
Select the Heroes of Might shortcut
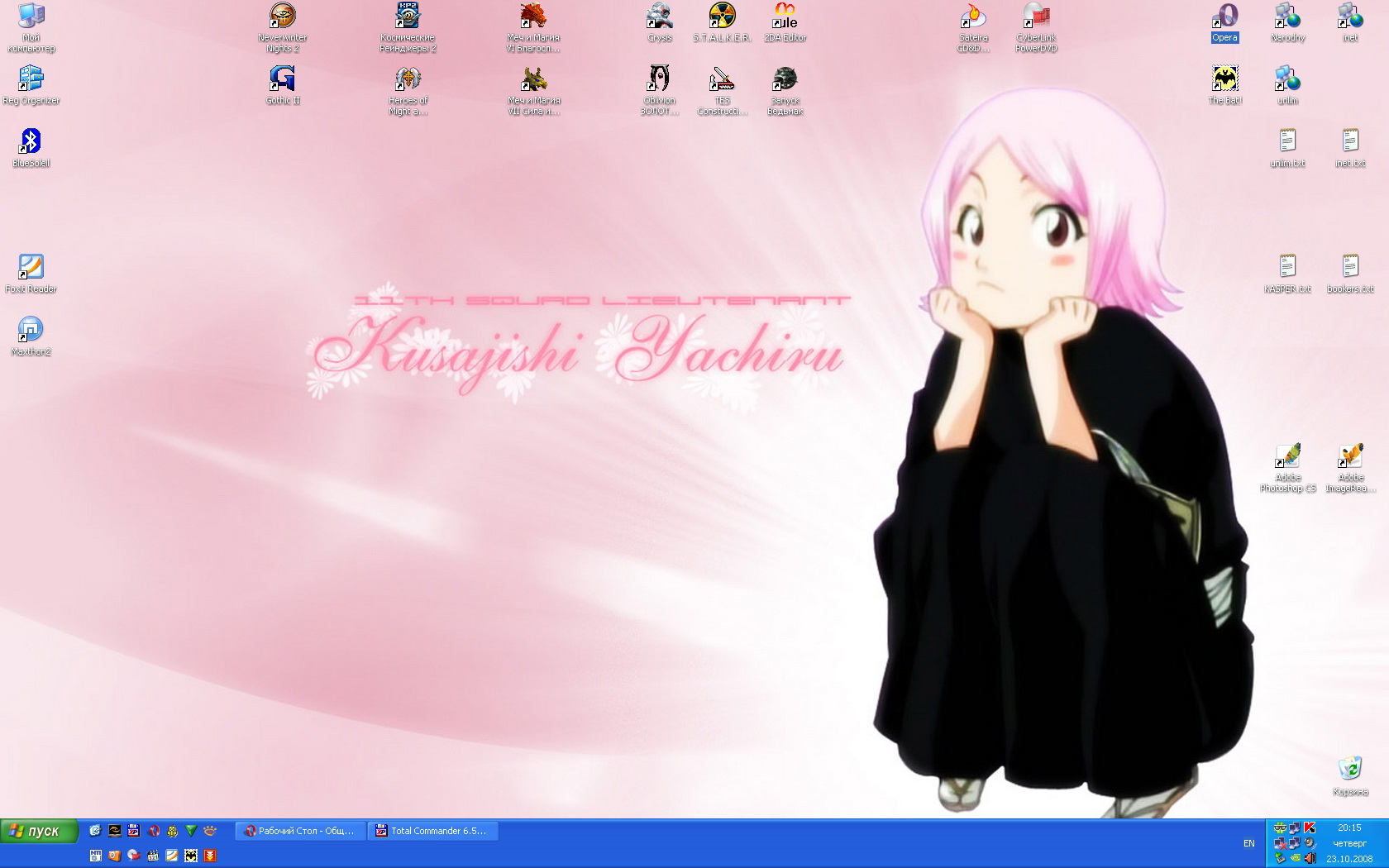408,90
